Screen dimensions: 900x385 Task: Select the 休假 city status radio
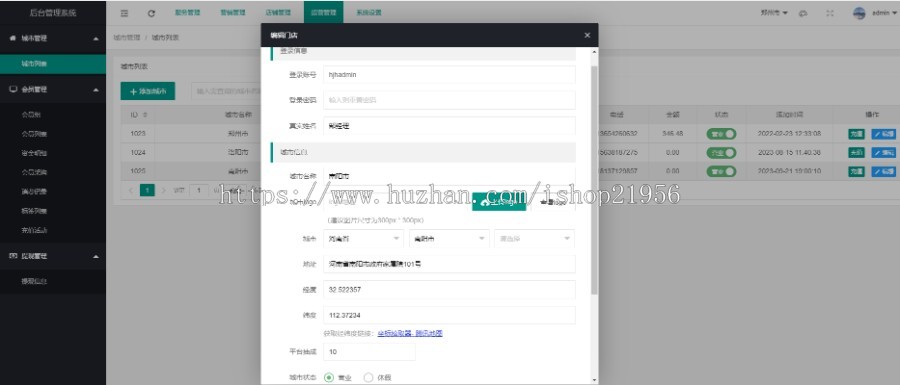click(368, 378)
